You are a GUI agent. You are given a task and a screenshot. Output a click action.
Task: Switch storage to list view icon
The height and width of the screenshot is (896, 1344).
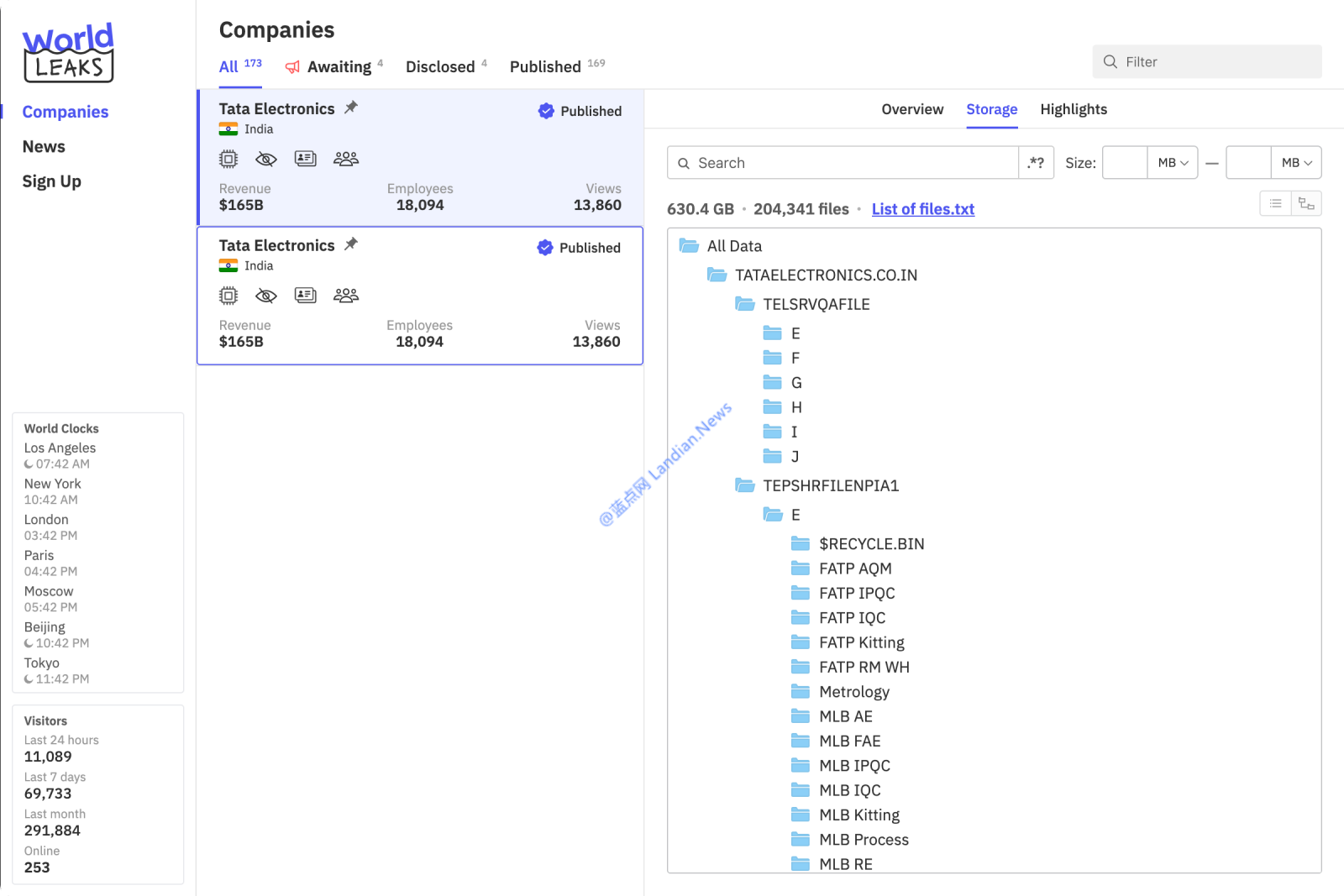point(1275,203)
